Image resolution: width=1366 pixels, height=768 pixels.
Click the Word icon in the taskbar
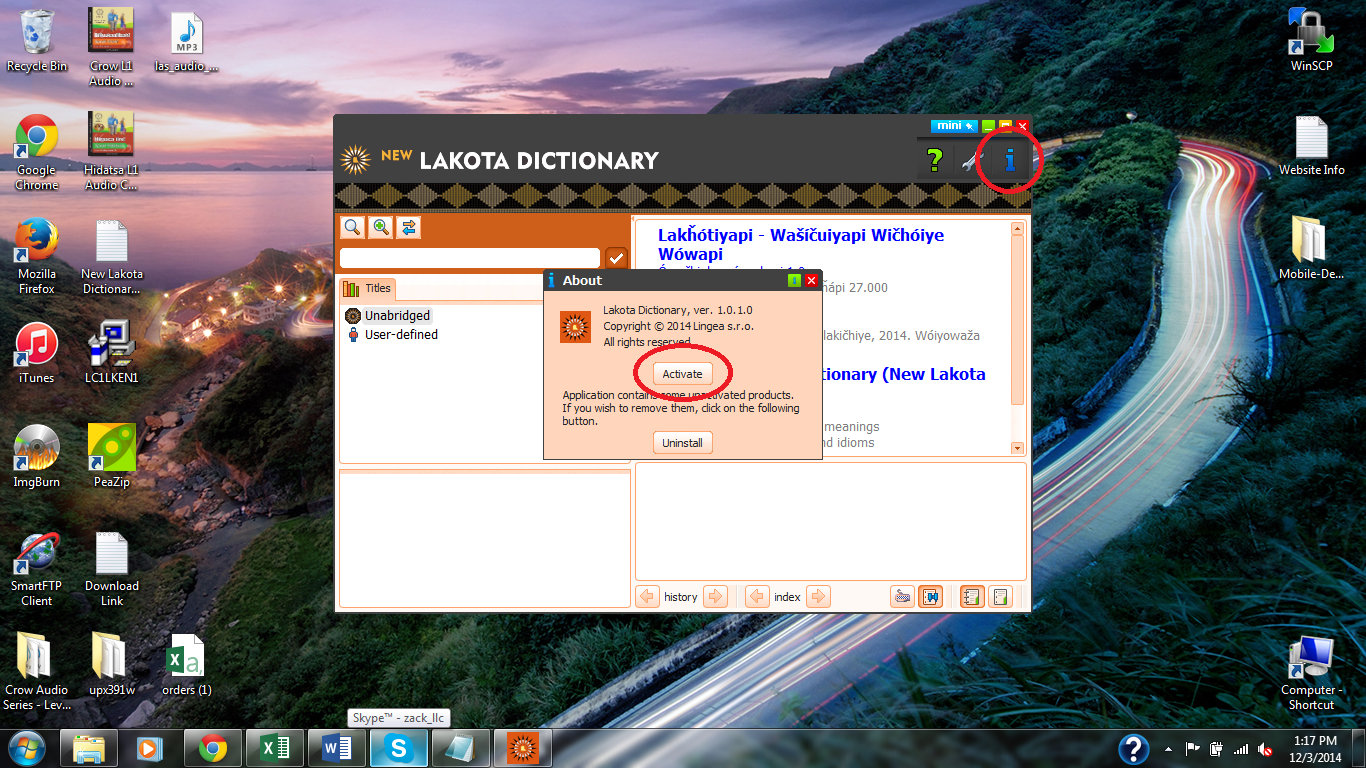point(337,748)
